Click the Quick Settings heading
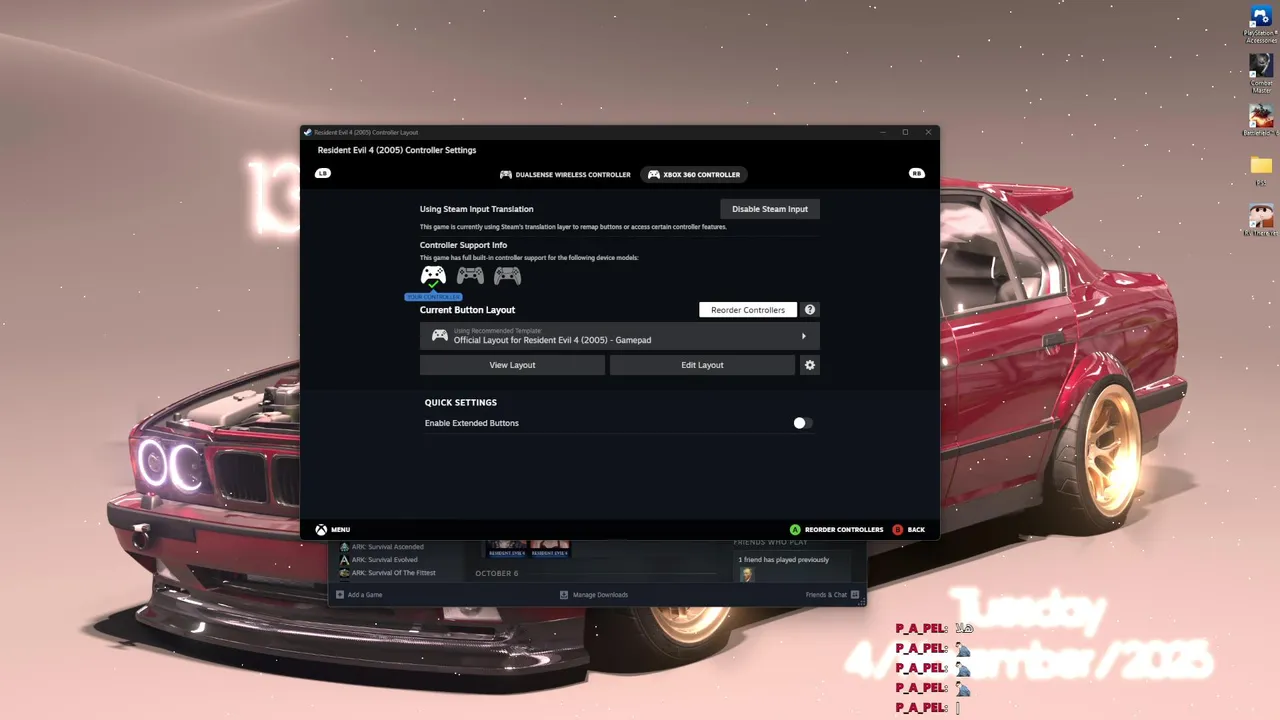 [x=460, y=403]
